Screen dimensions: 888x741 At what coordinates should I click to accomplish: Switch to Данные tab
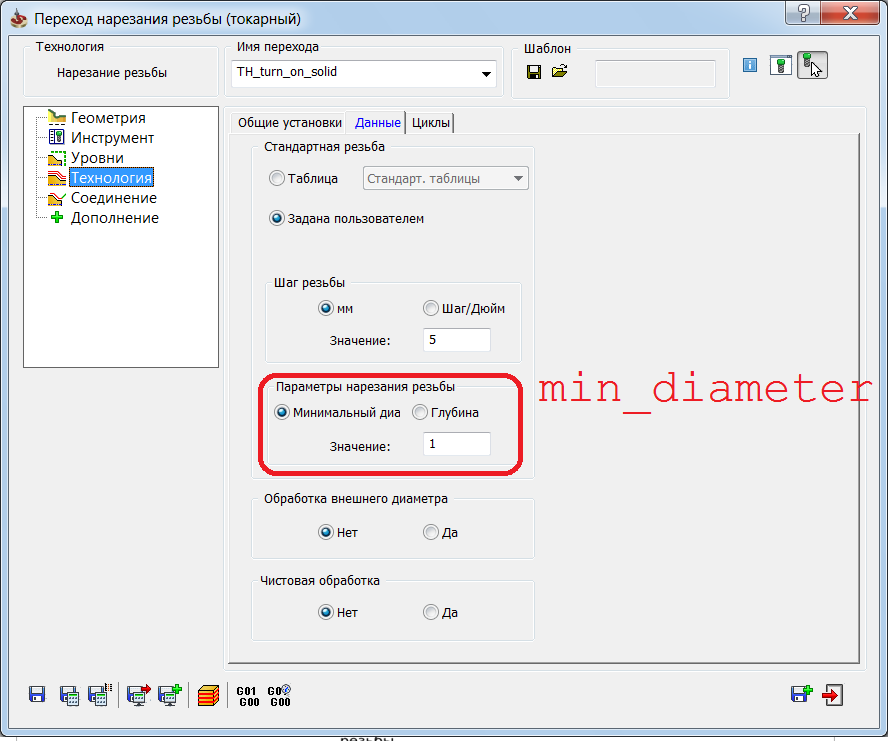[x=377, y=122]
